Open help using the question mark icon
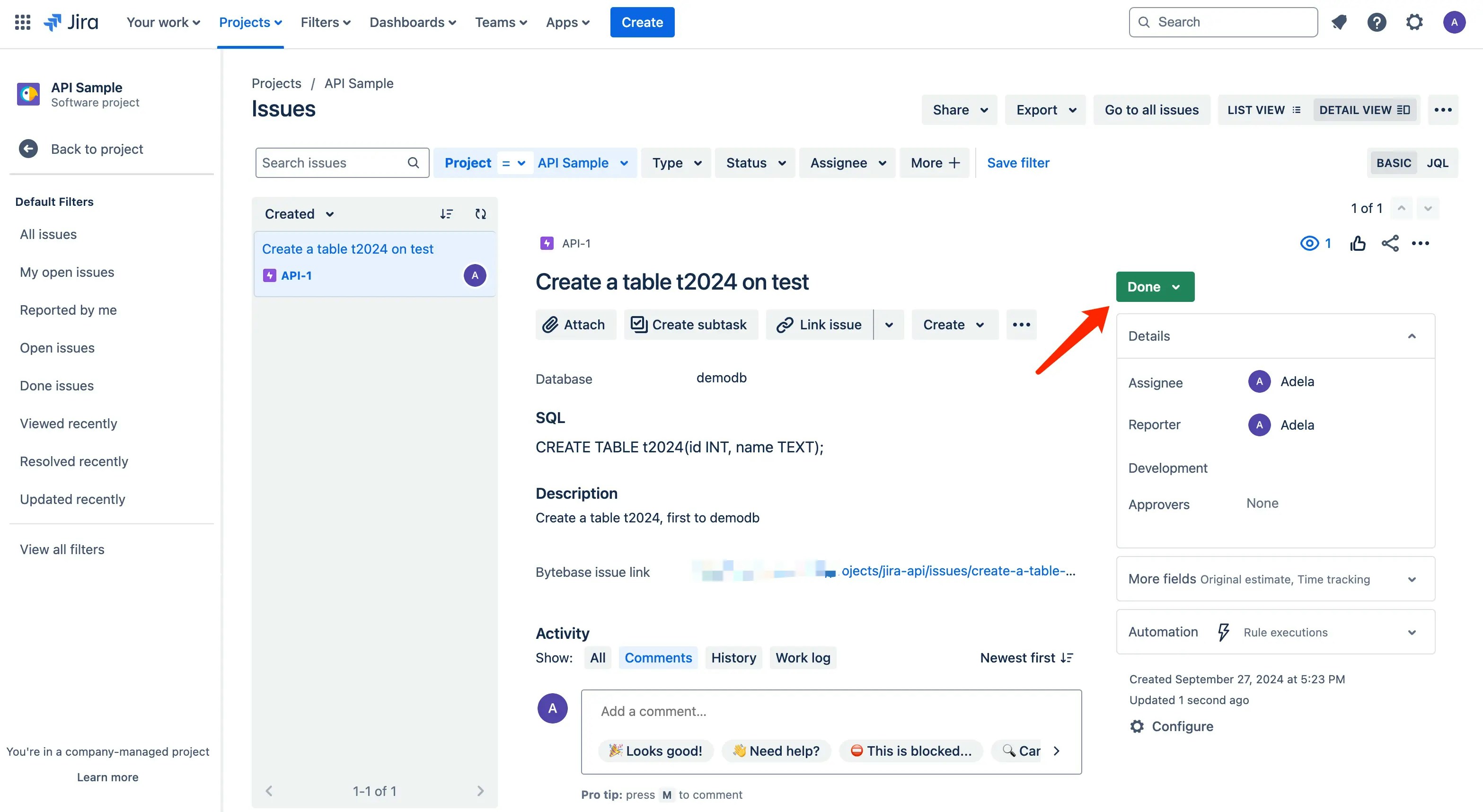This screenshot has height=812, width=1483. 1377,22
